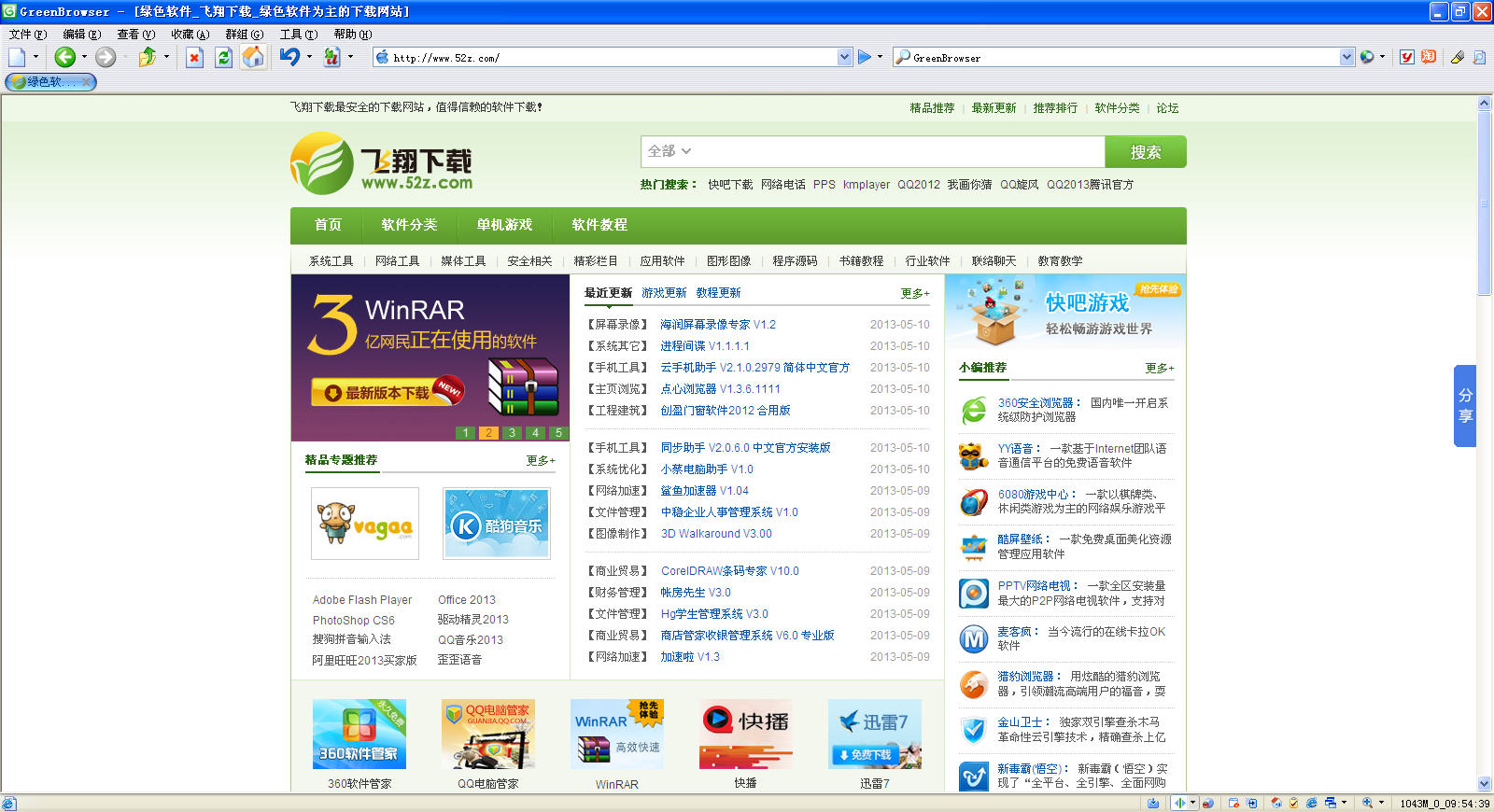Click the find-in-page magnifier icon
The height and width of the screenshot is (812, 1494).
[1479, 57]
